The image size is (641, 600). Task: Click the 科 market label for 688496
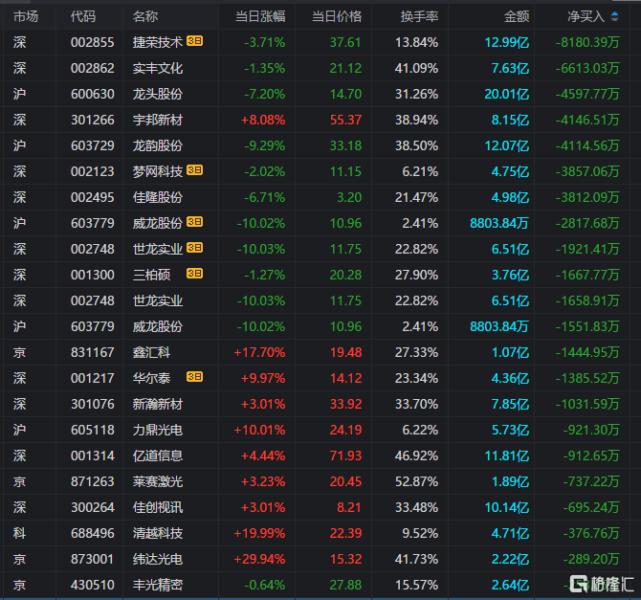(20, 534)
